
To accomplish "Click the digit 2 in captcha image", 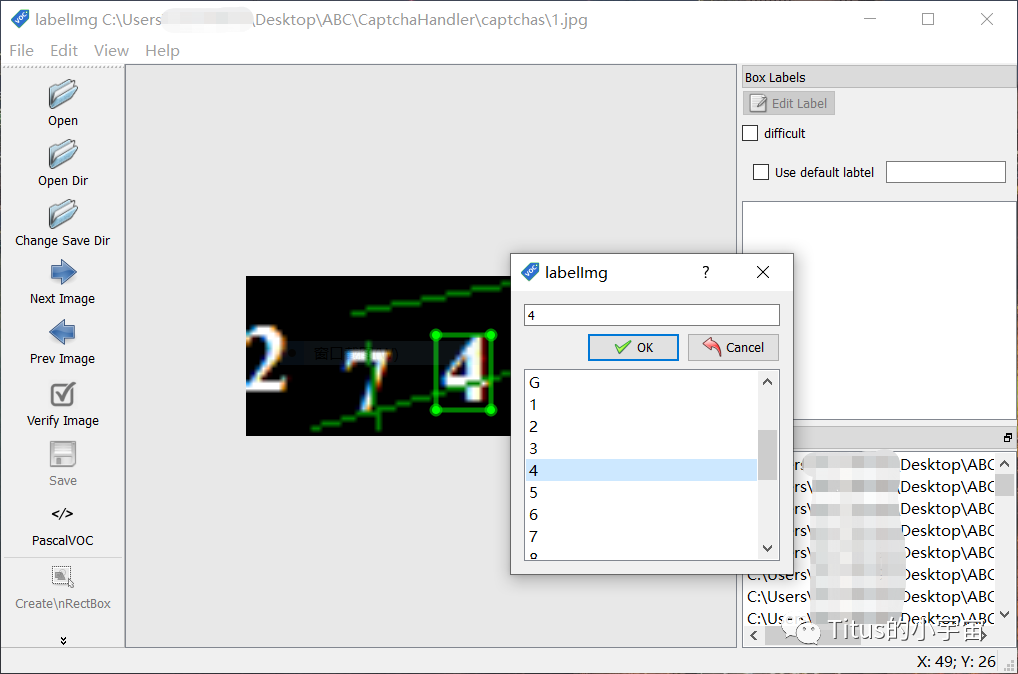I will (267, 358).
